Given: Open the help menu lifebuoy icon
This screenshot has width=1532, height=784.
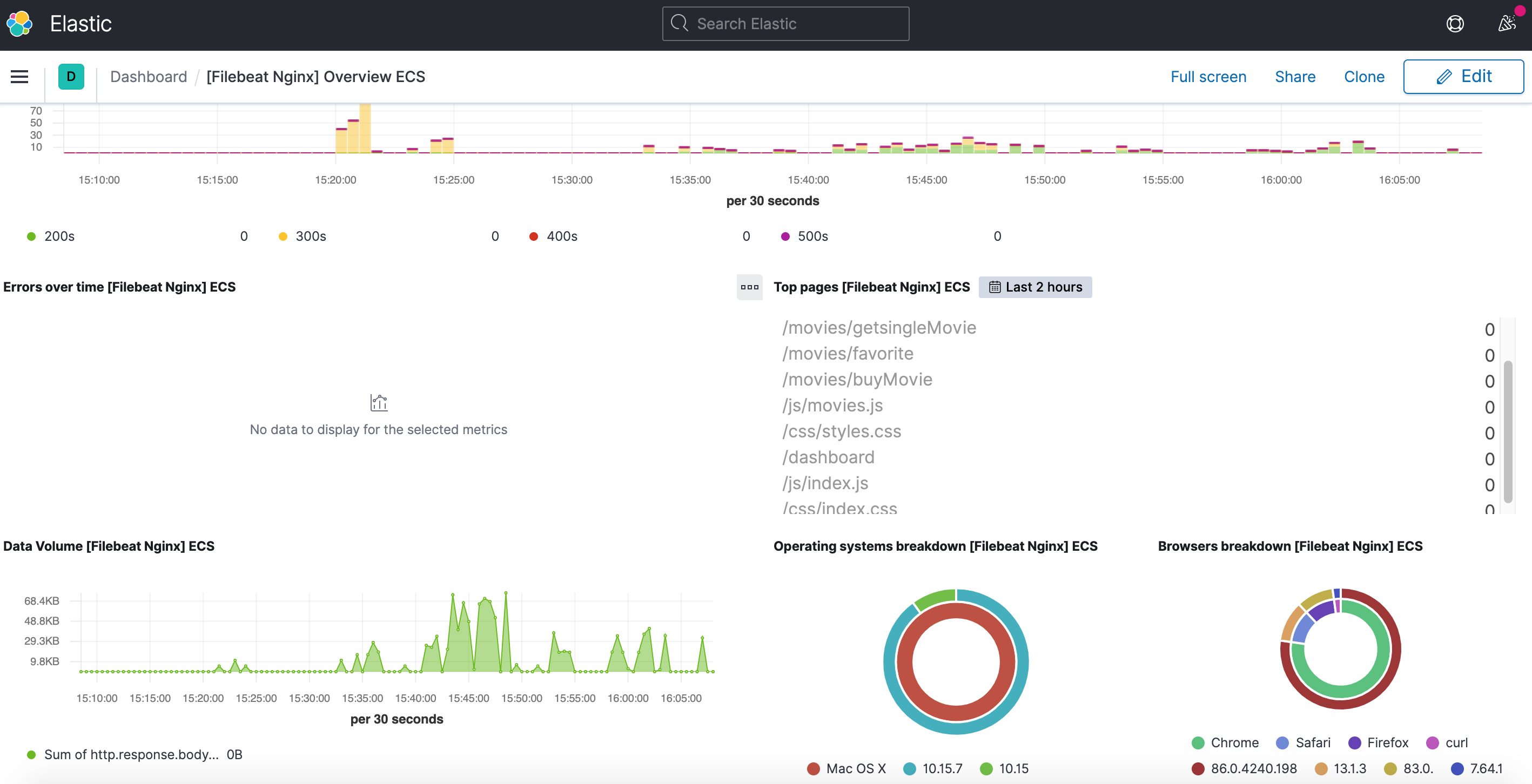Looking at the screenshot, I should 1455,24.
